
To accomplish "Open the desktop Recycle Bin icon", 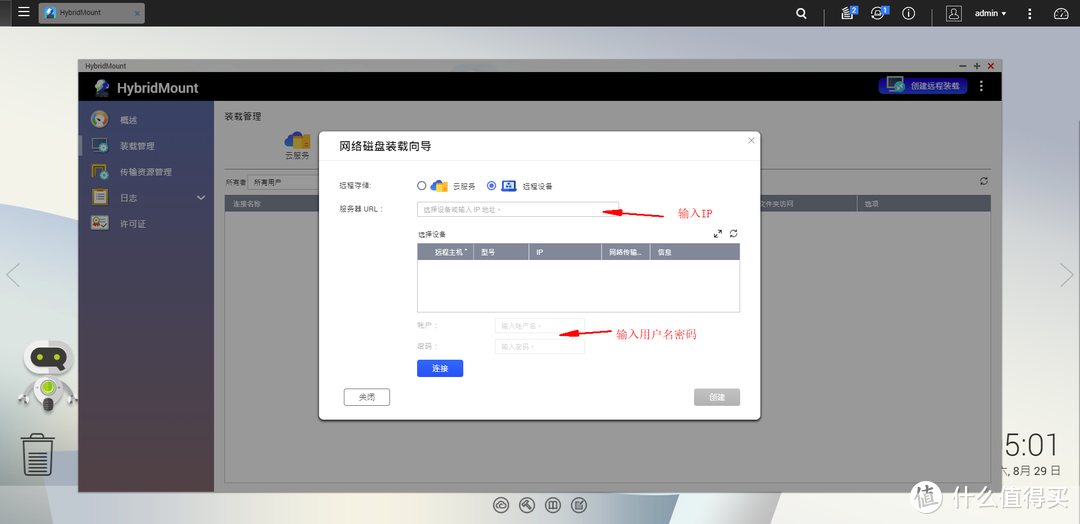I will pos(38,454).
